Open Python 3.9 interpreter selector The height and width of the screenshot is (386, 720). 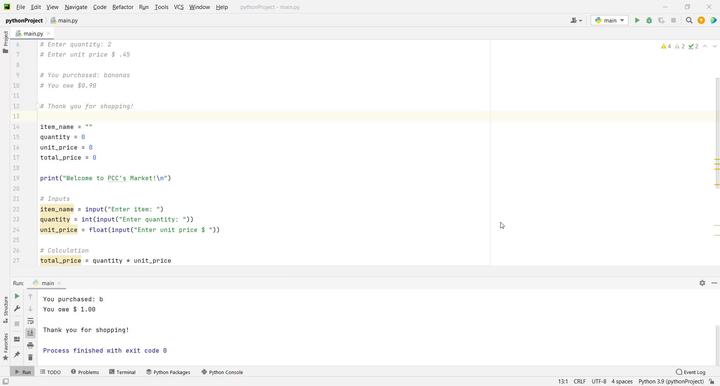pos(671,381)
